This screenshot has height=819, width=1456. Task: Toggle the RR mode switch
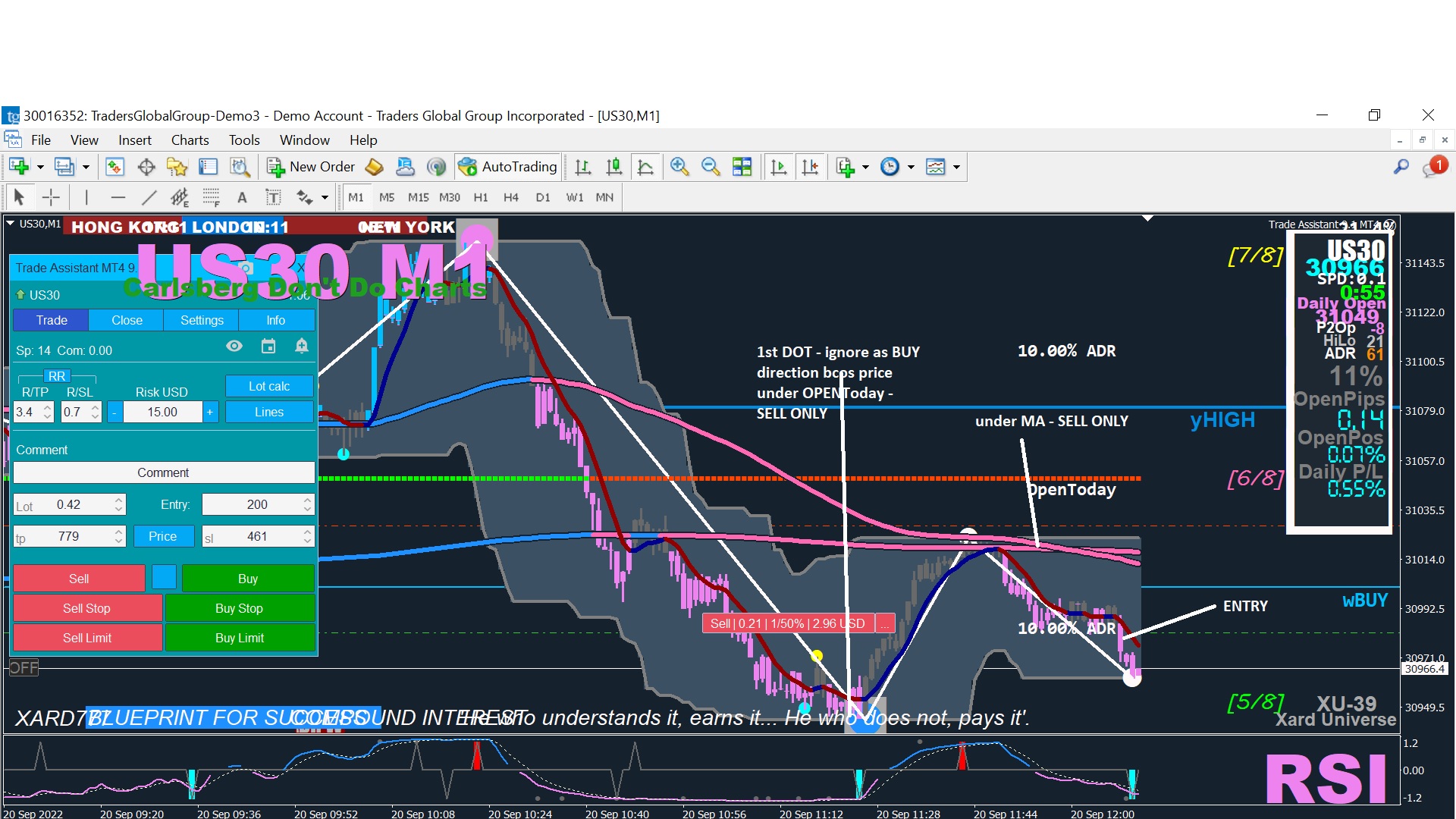pos(57,376)
